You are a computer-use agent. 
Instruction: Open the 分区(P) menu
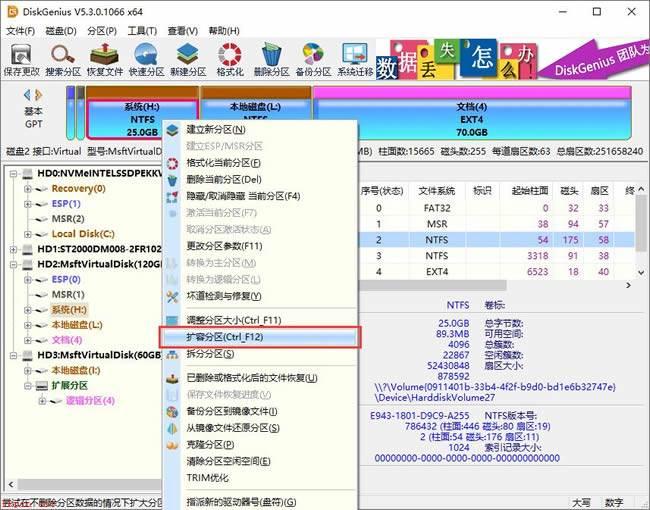click(x=102, y=31)
